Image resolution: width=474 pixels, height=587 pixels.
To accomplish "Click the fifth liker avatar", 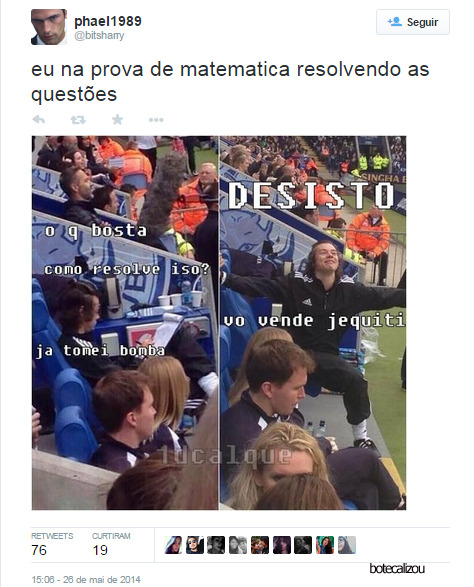I will click(260, 545).
